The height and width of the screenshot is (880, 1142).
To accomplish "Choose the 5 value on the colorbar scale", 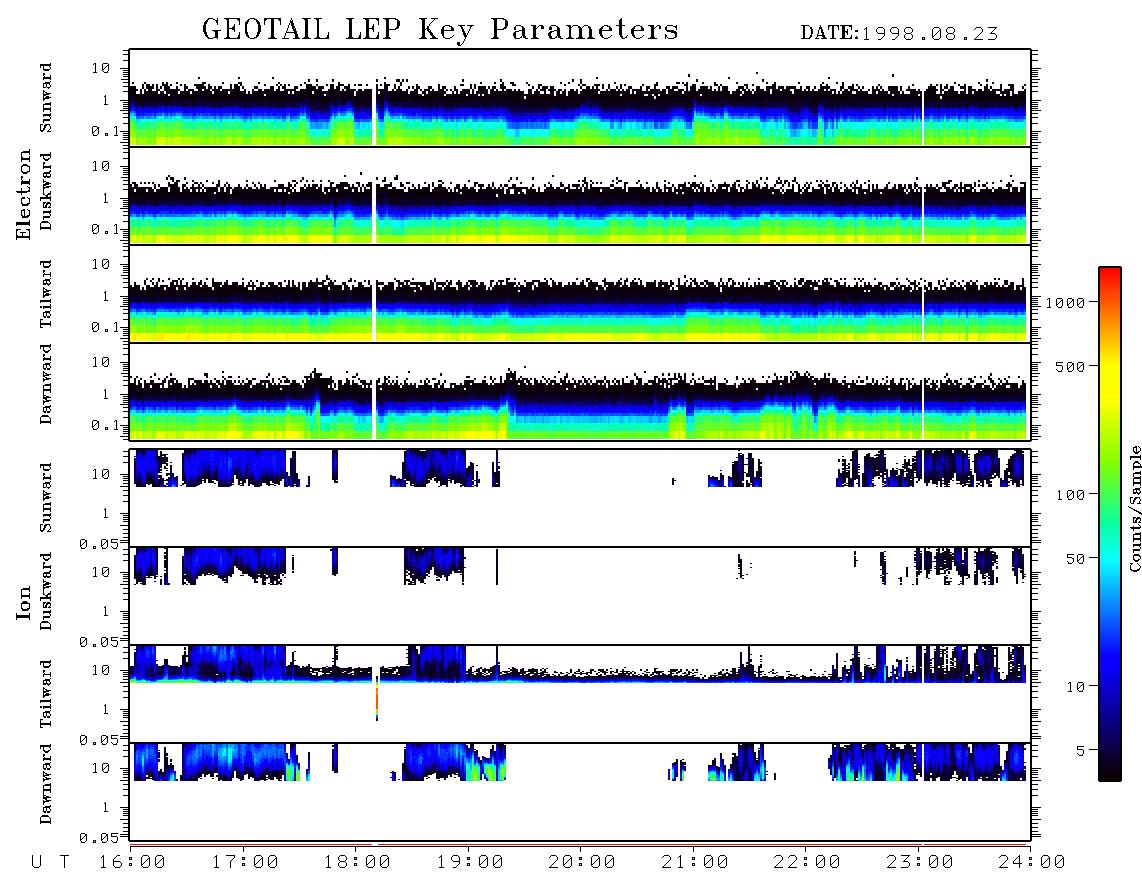I will (x=1081, y=750).
